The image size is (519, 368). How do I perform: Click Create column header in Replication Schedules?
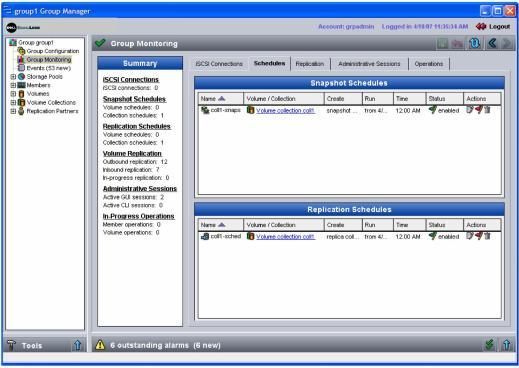pos(343,225)
